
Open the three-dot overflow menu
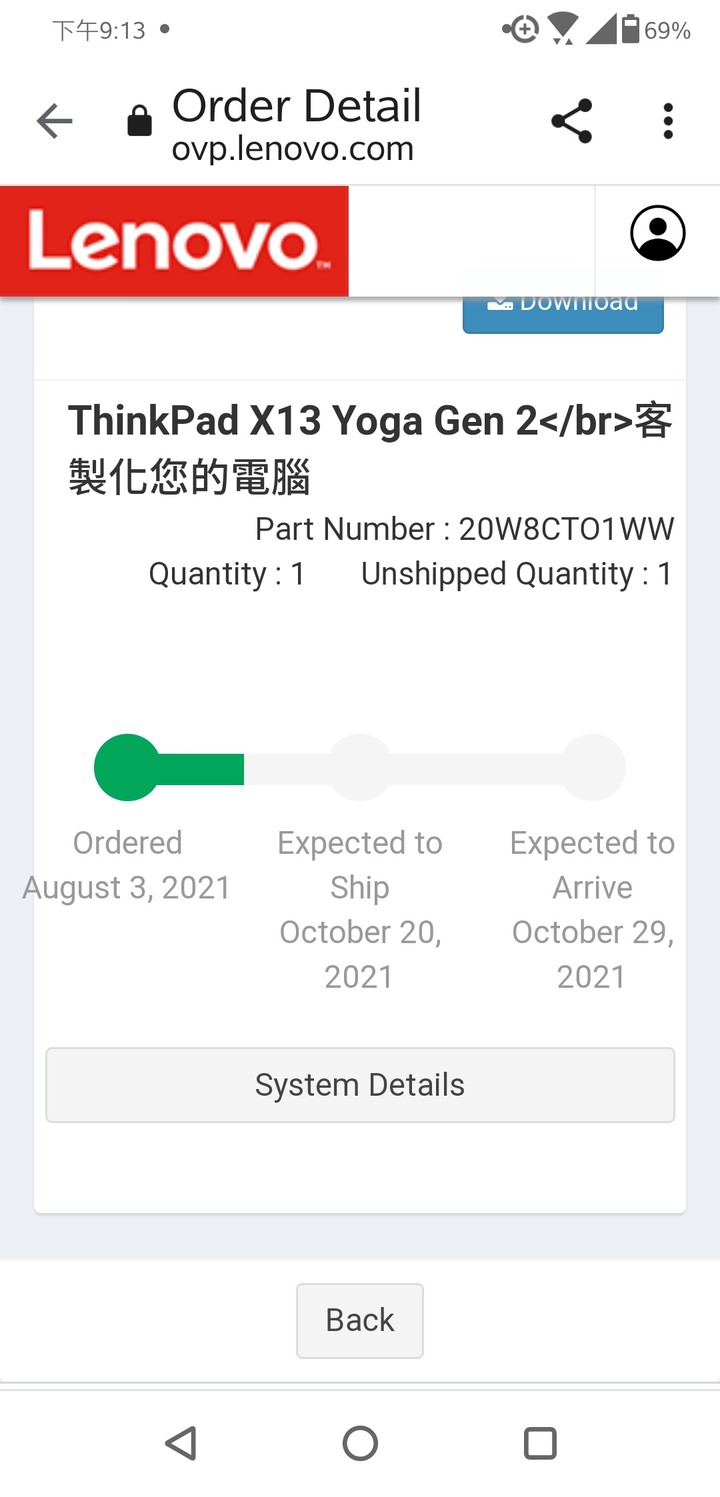point(668,122)
